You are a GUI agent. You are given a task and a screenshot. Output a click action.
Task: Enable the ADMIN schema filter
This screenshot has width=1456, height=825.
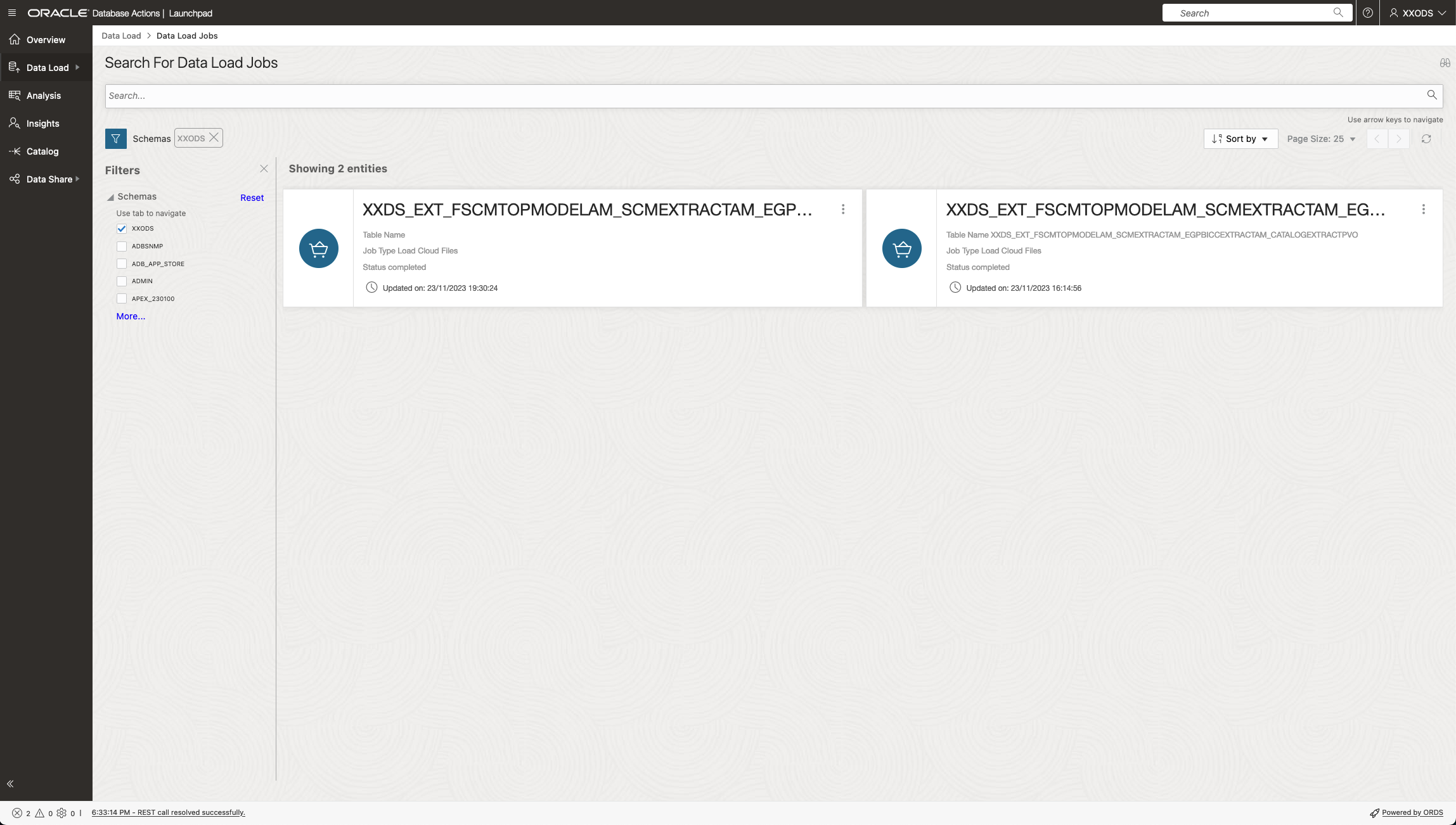(x=122, y=281)
